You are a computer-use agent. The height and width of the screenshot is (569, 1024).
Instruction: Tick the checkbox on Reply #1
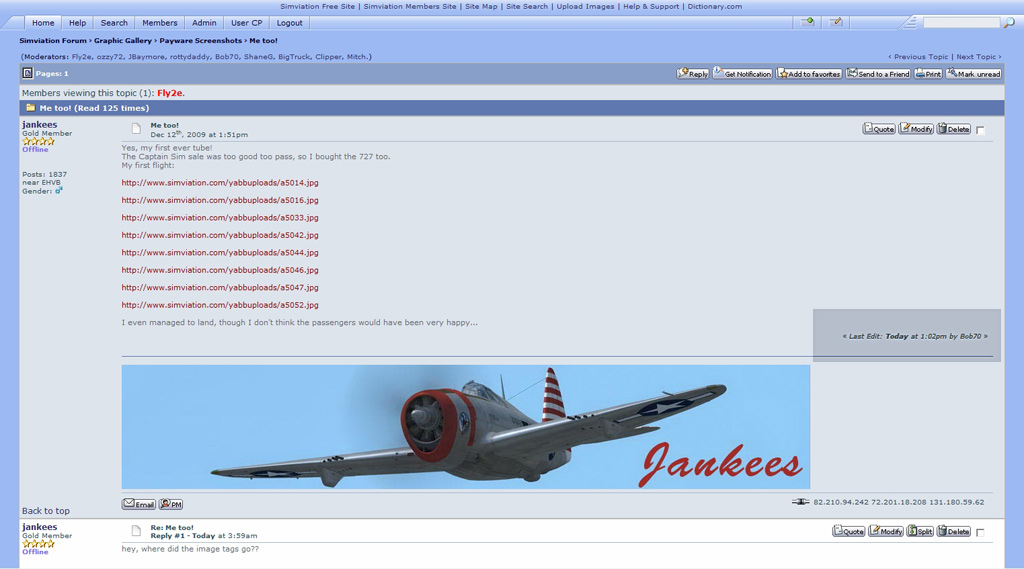pyautogui.click(x=980, y=532)
